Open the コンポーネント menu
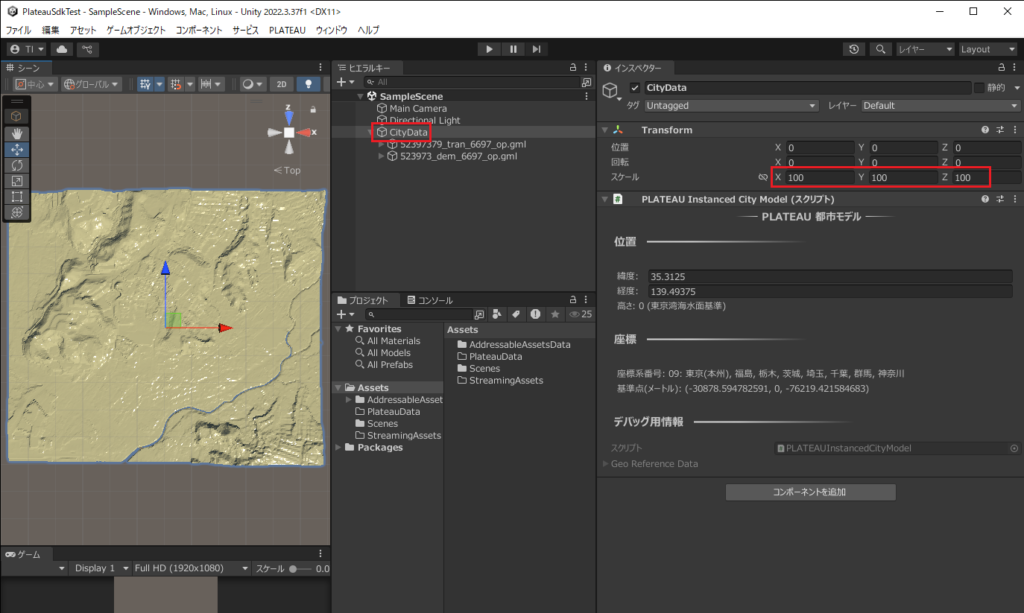This screenshot has height=613, width=1024. 199,30
